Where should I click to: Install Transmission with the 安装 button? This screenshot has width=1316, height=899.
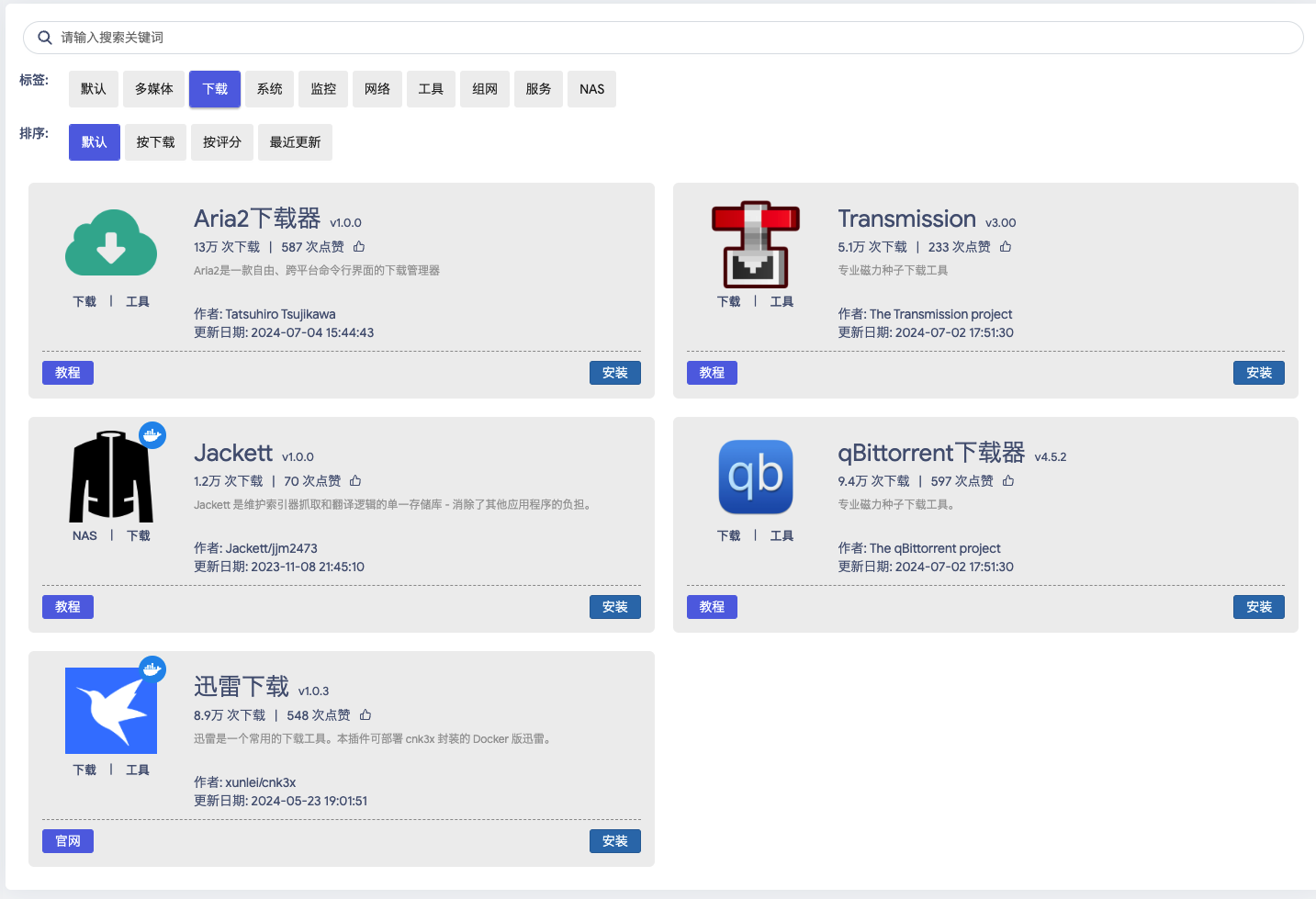tap(1259, 372)
